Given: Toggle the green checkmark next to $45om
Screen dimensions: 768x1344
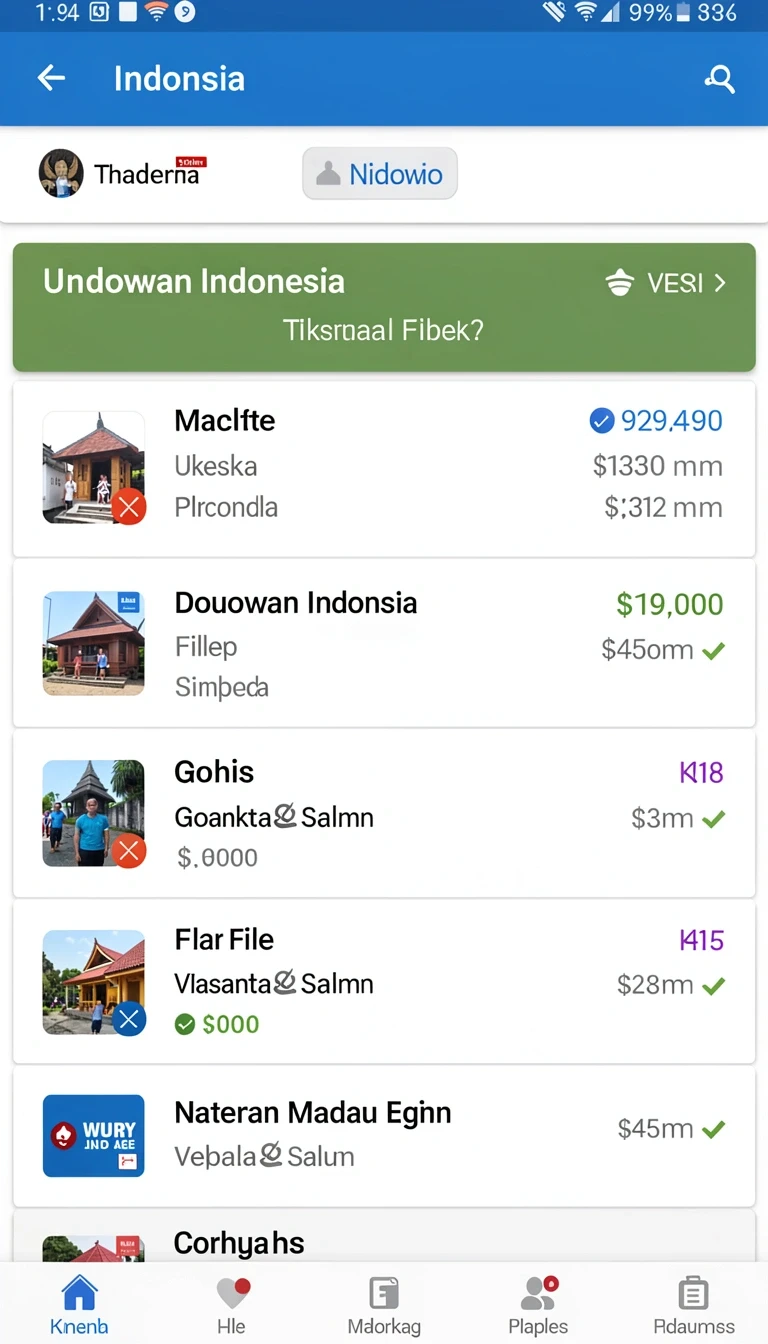Looking at the screenshot, I should tap(713, 651).
